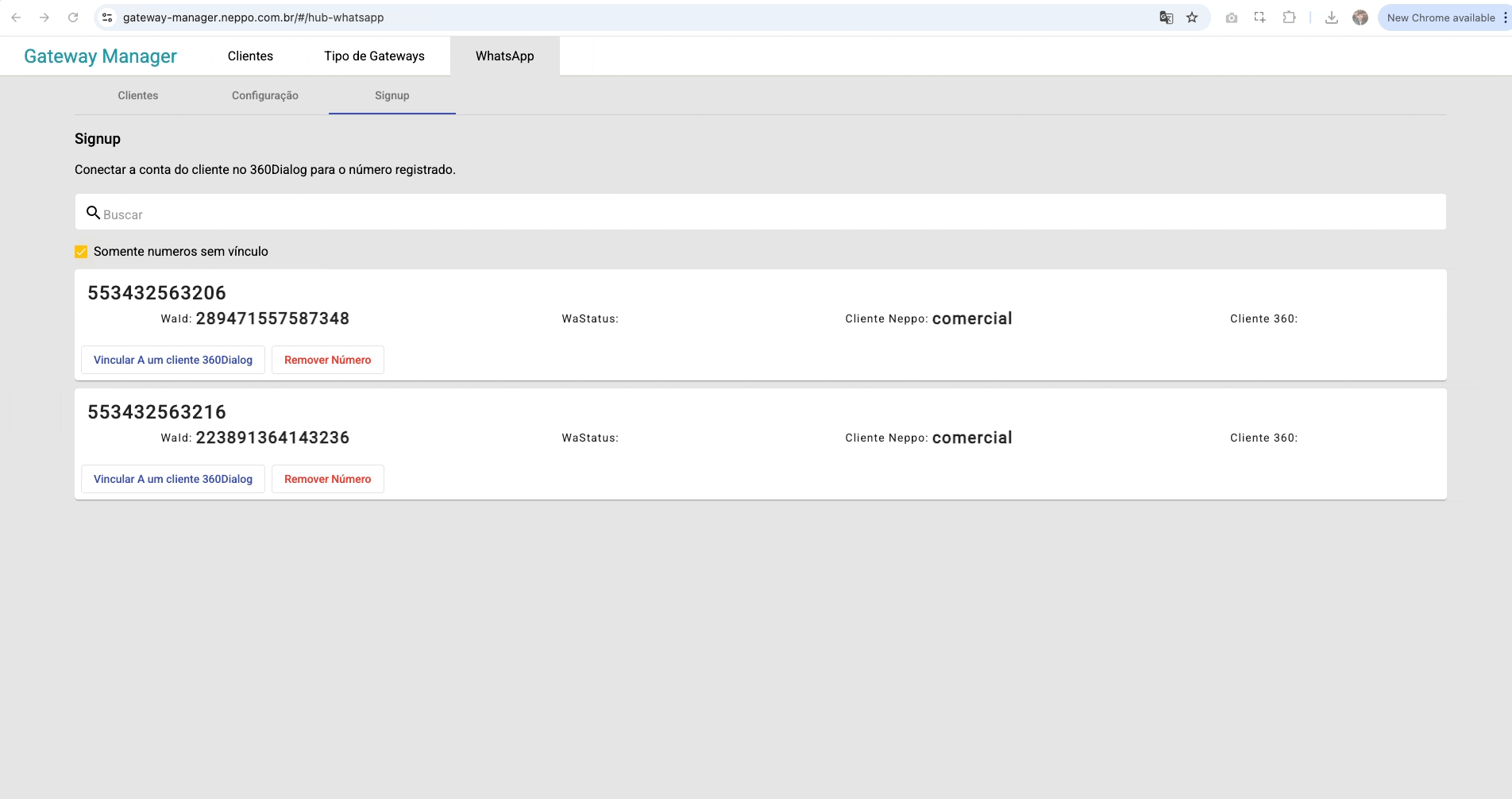Click WaId value 289471557587348

(x=272, y=318)
